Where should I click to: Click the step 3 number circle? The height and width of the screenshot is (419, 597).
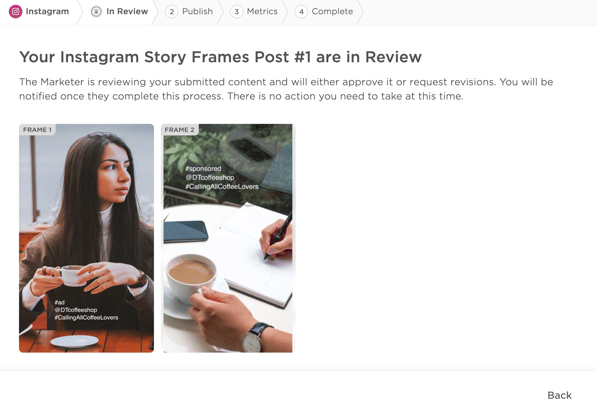click(x=236, y=11)
